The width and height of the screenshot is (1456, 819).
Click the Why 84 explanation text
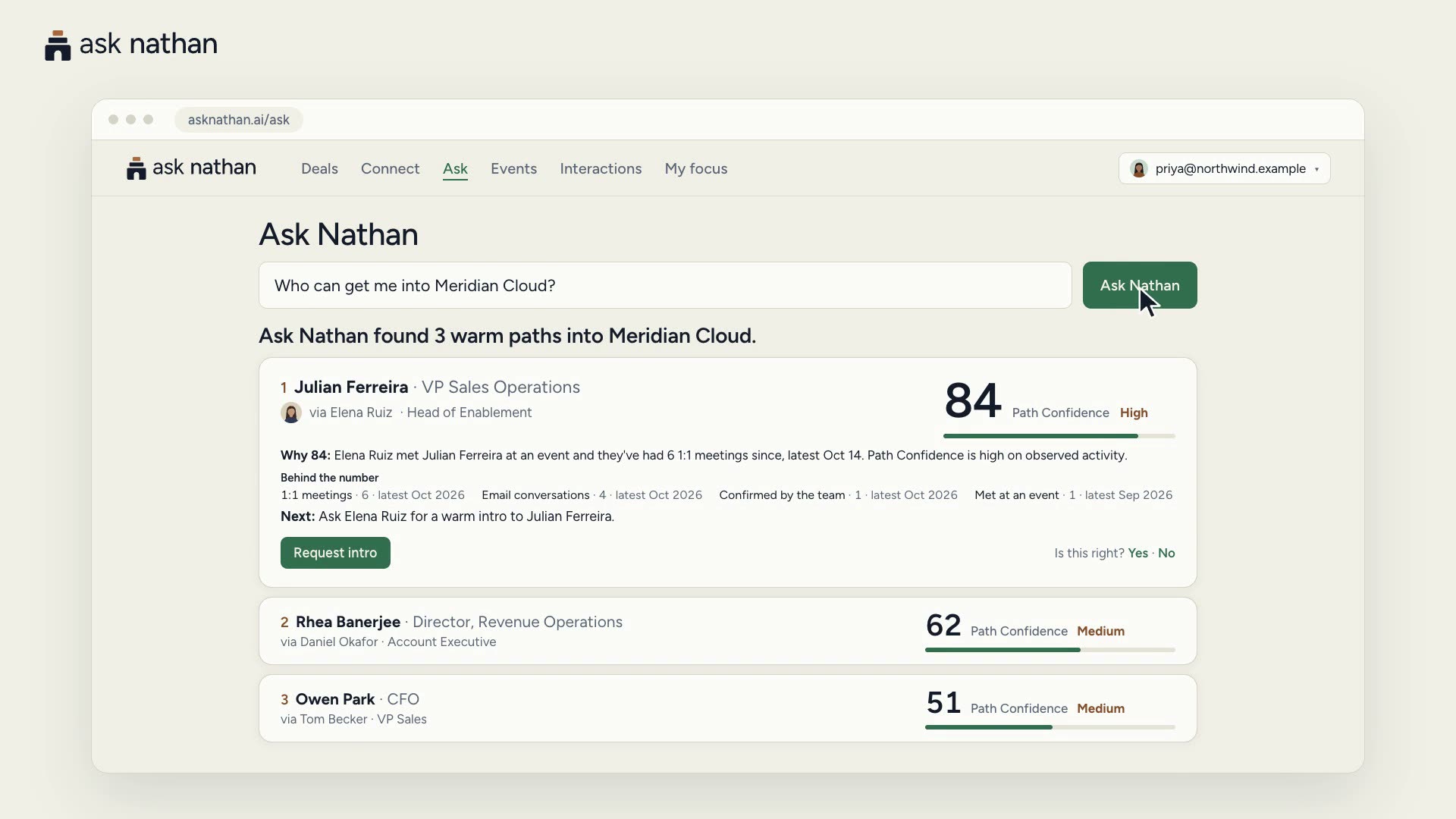(x=704, y=455)
